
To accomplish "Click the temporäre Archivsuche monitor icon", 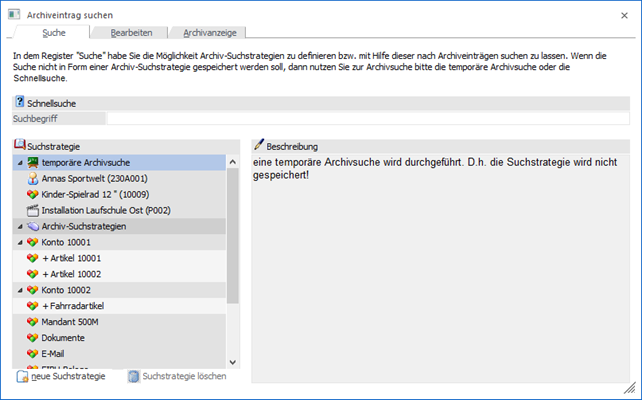I will click(32, 162).
